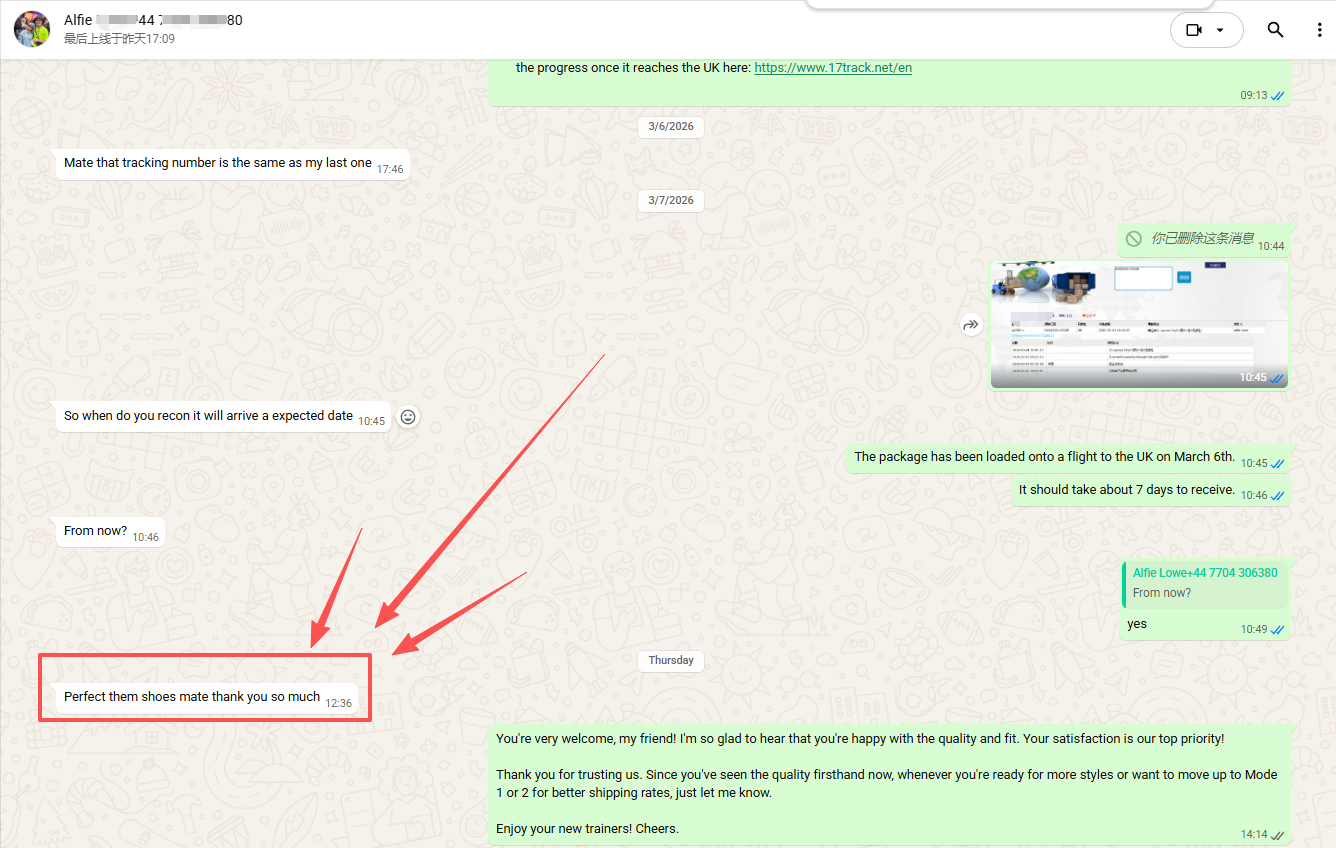
Task: Open Alfie's profile picture
Action: (x=32, y=29)
